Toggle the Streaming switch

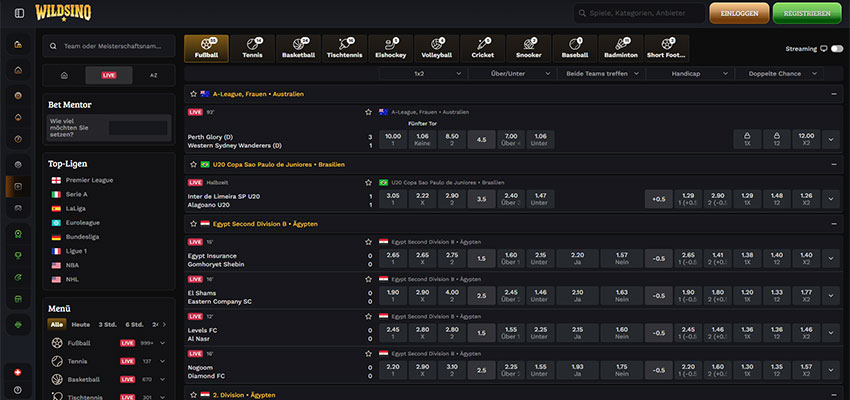coord(836,49)
